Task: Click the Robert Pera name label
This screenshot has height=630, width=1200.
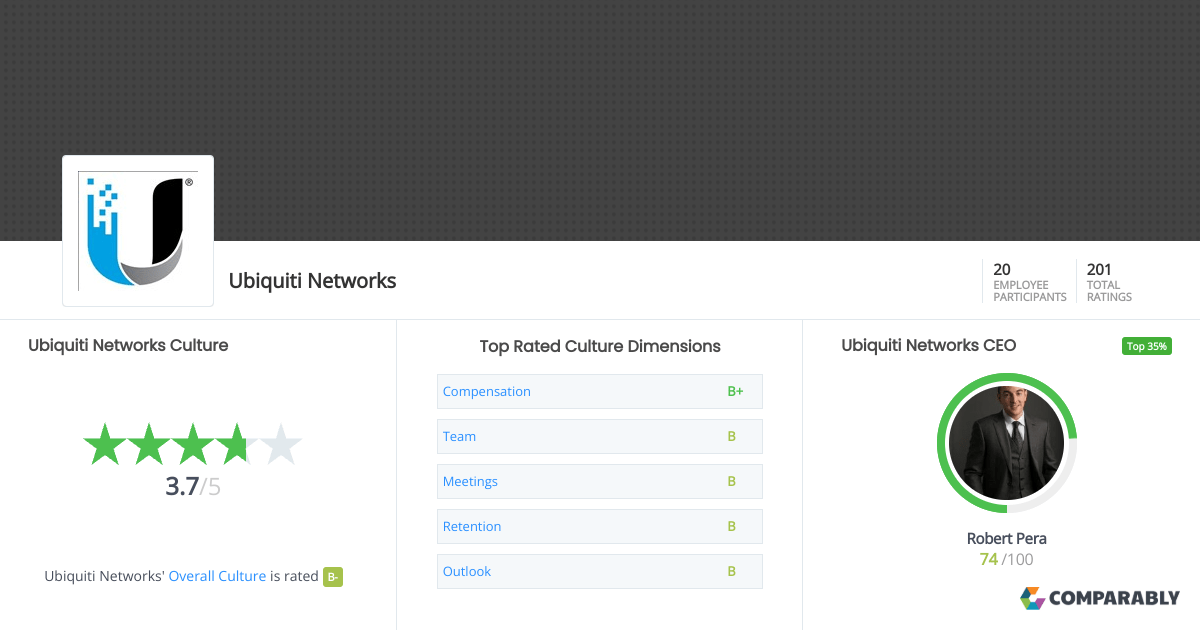Action: pyautogui.click(x=1006, y=538)
